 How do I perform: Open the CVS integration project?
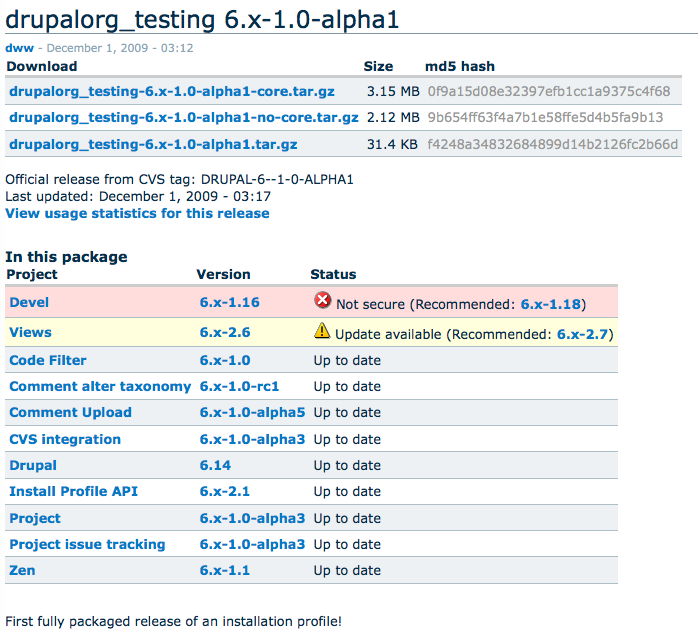[x=65, y=440]
